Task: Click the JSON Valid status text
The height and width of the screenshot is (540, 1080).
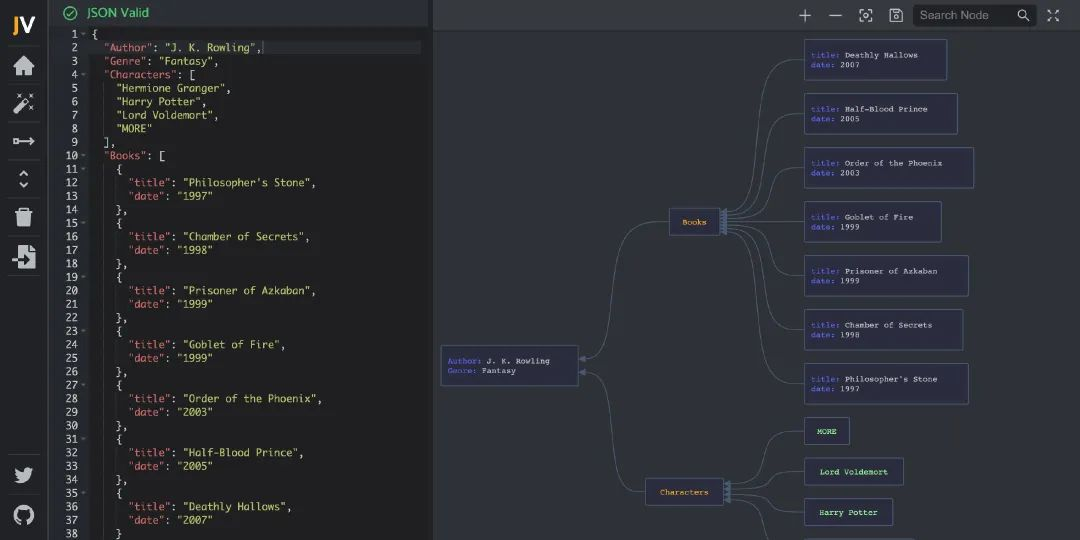Action: tap(118, 13)
